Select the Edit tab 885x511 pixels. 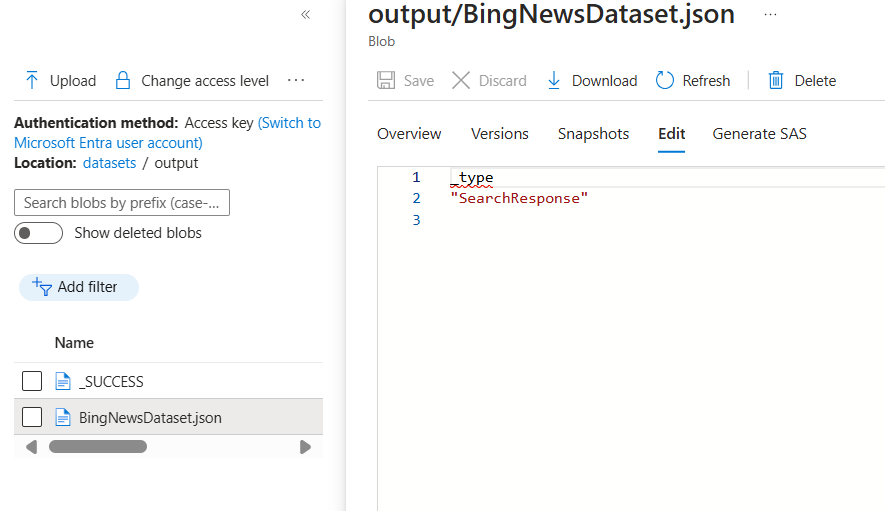671,134
